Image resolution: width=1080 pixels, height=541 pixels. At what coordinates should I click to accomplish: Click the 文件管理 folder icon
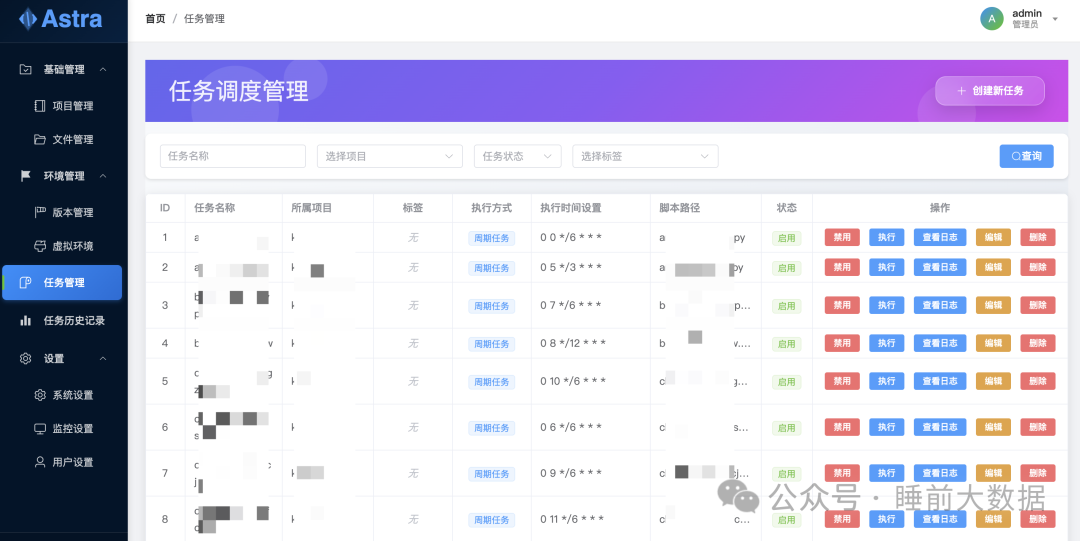(x=40, y=139)
